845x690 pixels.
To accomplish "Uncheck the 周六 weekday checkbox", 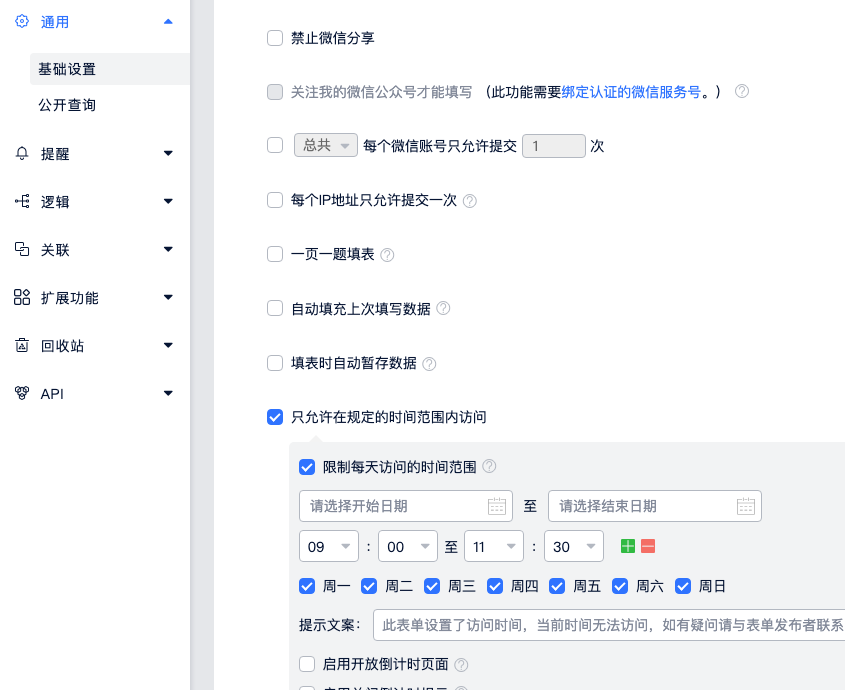I will click(620, 586).
